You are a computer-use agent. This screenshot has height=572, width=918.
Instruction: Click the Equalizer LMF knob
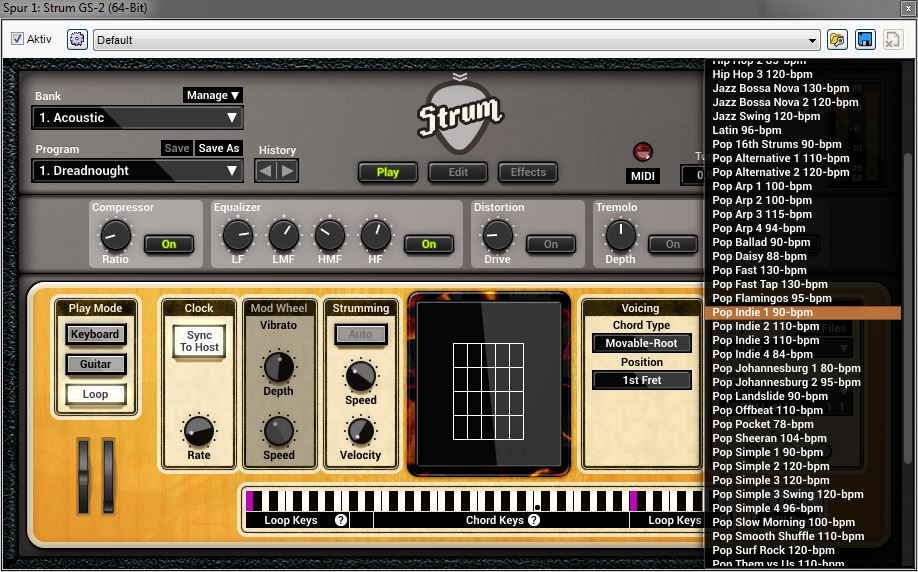(x=283, y=235)
